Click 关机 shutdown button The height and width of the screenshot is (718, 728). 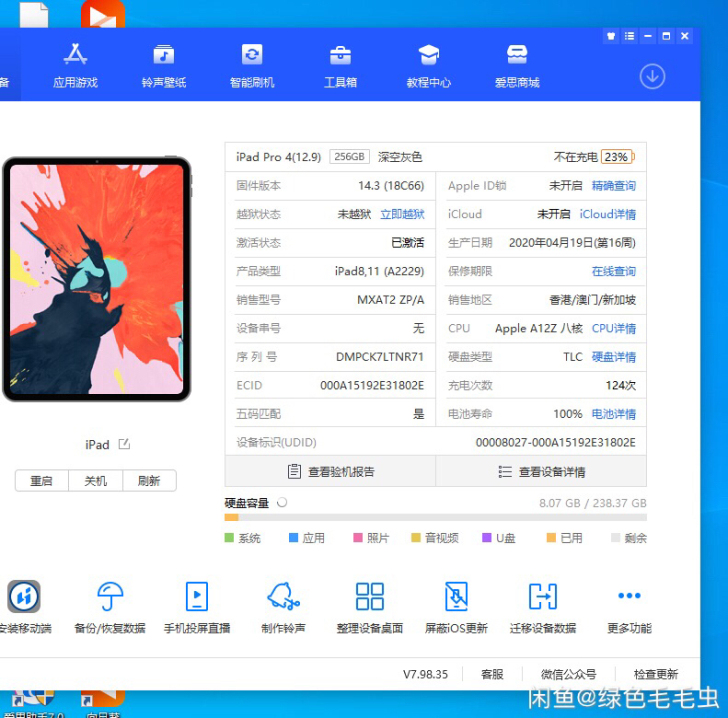tap(95, 481)
